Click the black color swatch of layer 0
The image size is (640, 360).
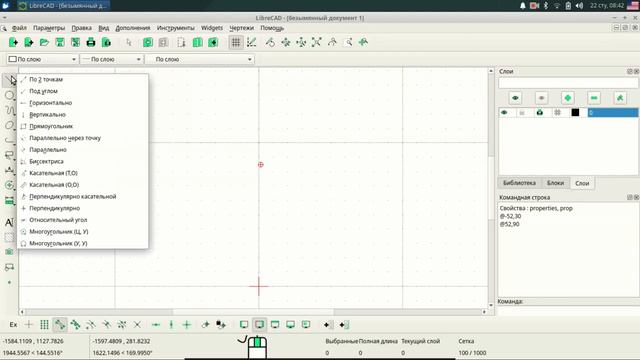point(575,113)
